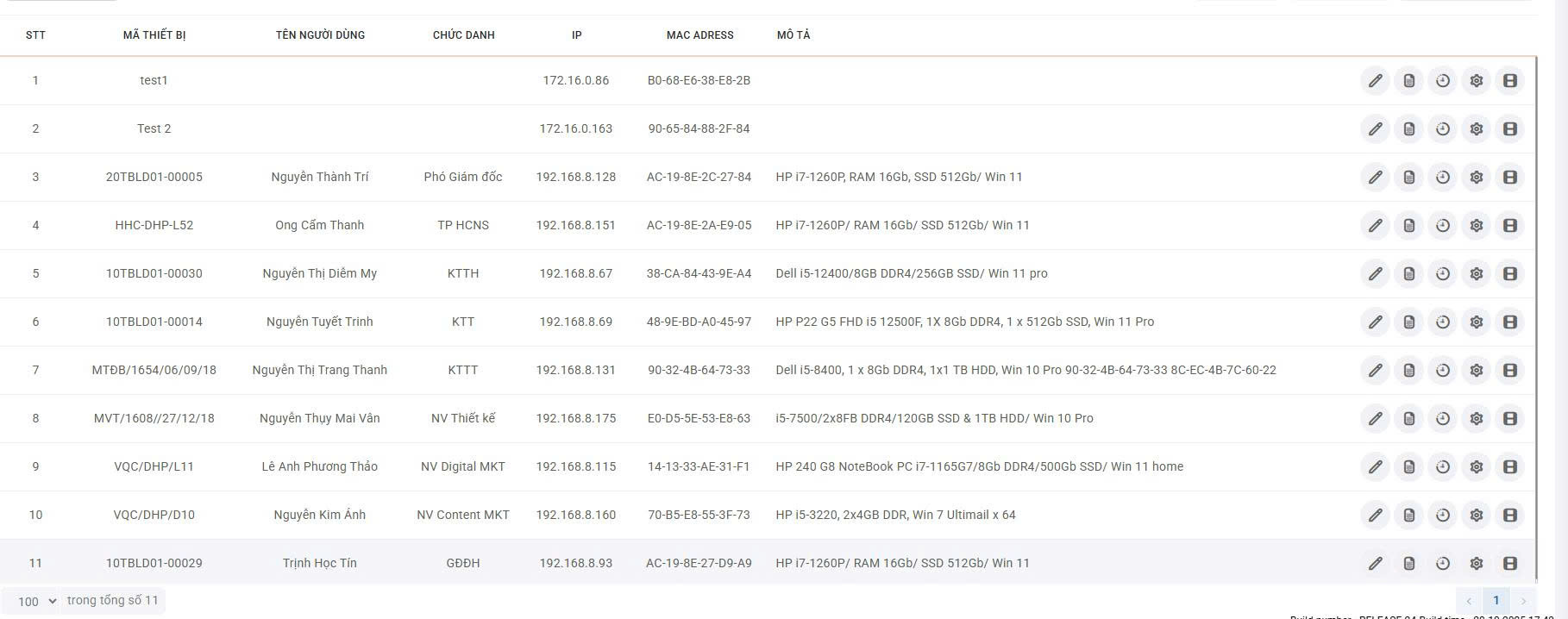This screenshot has height=619, width=1568.
Task: Click the MÃ THIẾT BỊ column header
Action: (154, 35)
